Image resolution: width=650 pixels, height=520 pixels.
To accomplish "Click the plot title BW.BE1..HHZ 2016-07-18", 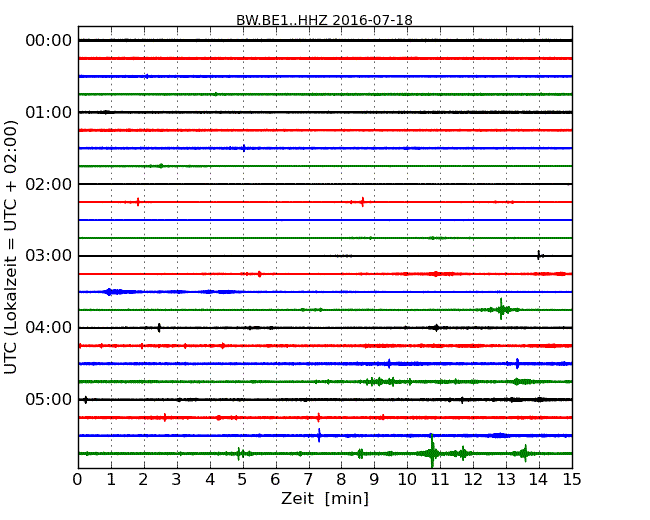I will (324, 20).
